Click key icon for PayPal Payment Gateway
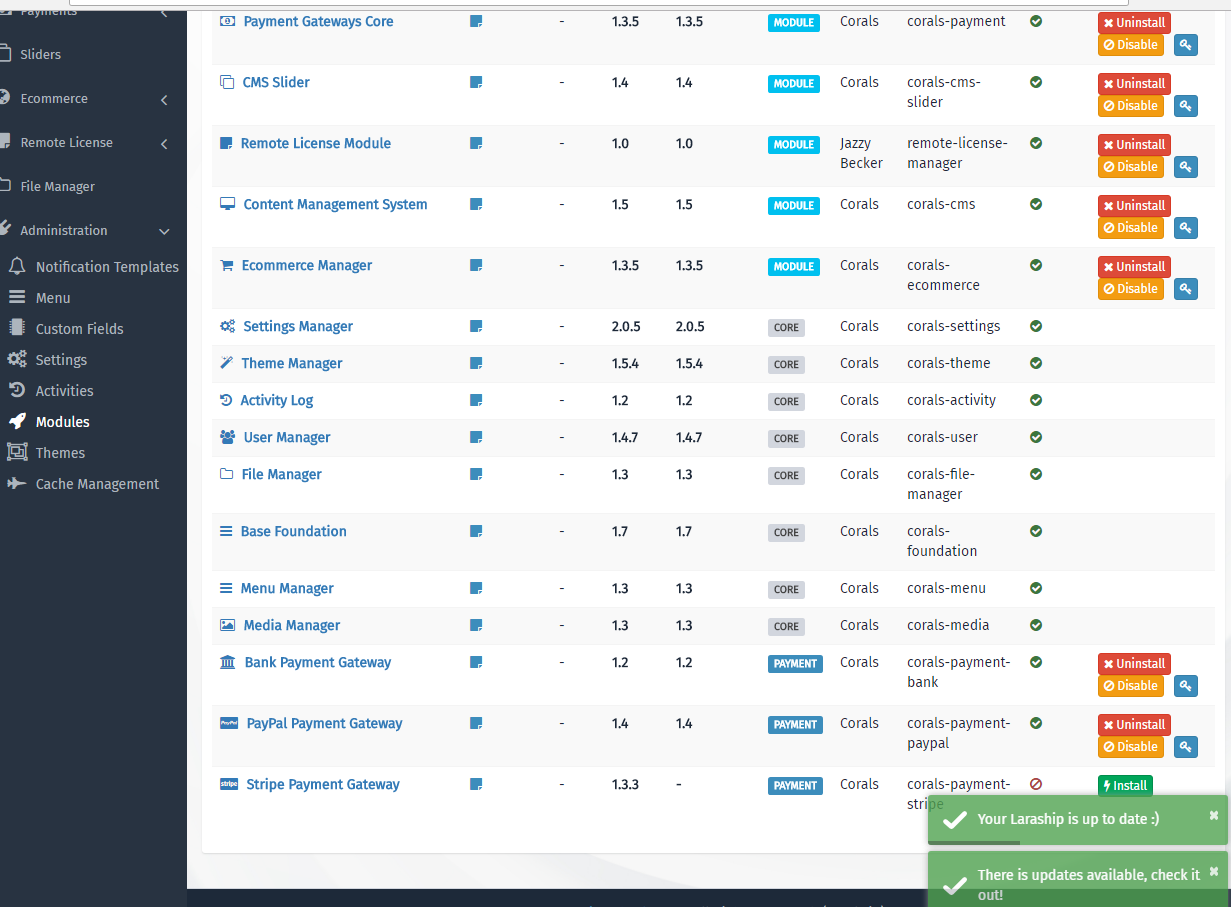This screenshot has height=907, width=1231. [1185, 746]
